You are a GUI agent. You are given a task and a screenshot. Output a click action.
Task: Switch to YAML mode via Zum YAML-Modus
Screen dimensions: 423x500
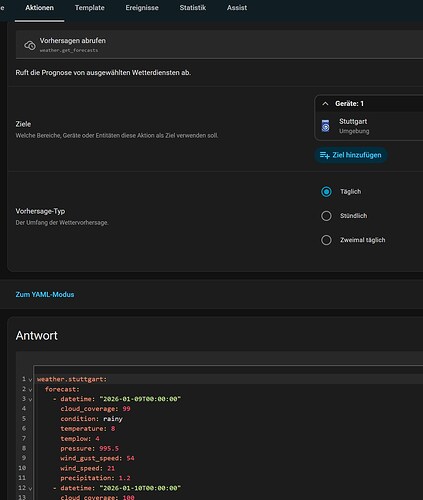(x=45, y=294)
